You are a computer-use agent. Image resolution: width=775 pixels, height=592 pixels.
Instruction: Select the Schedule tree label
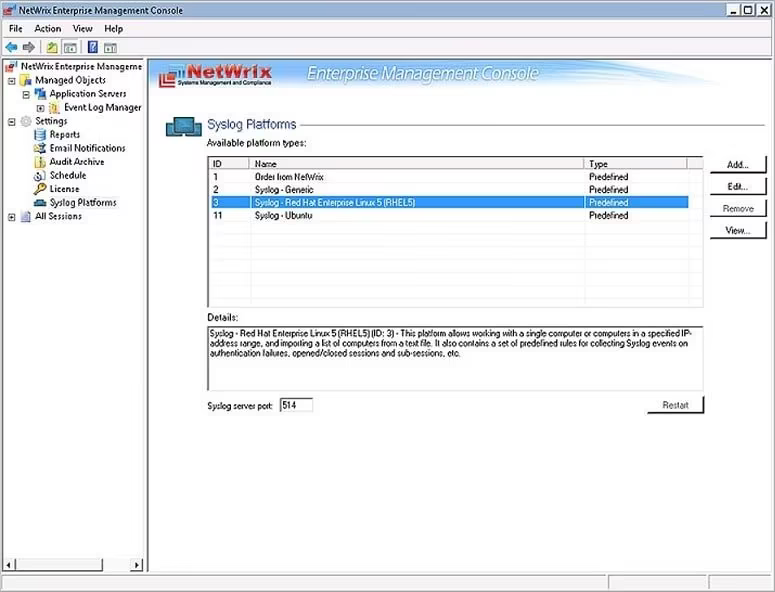(68, 175)
